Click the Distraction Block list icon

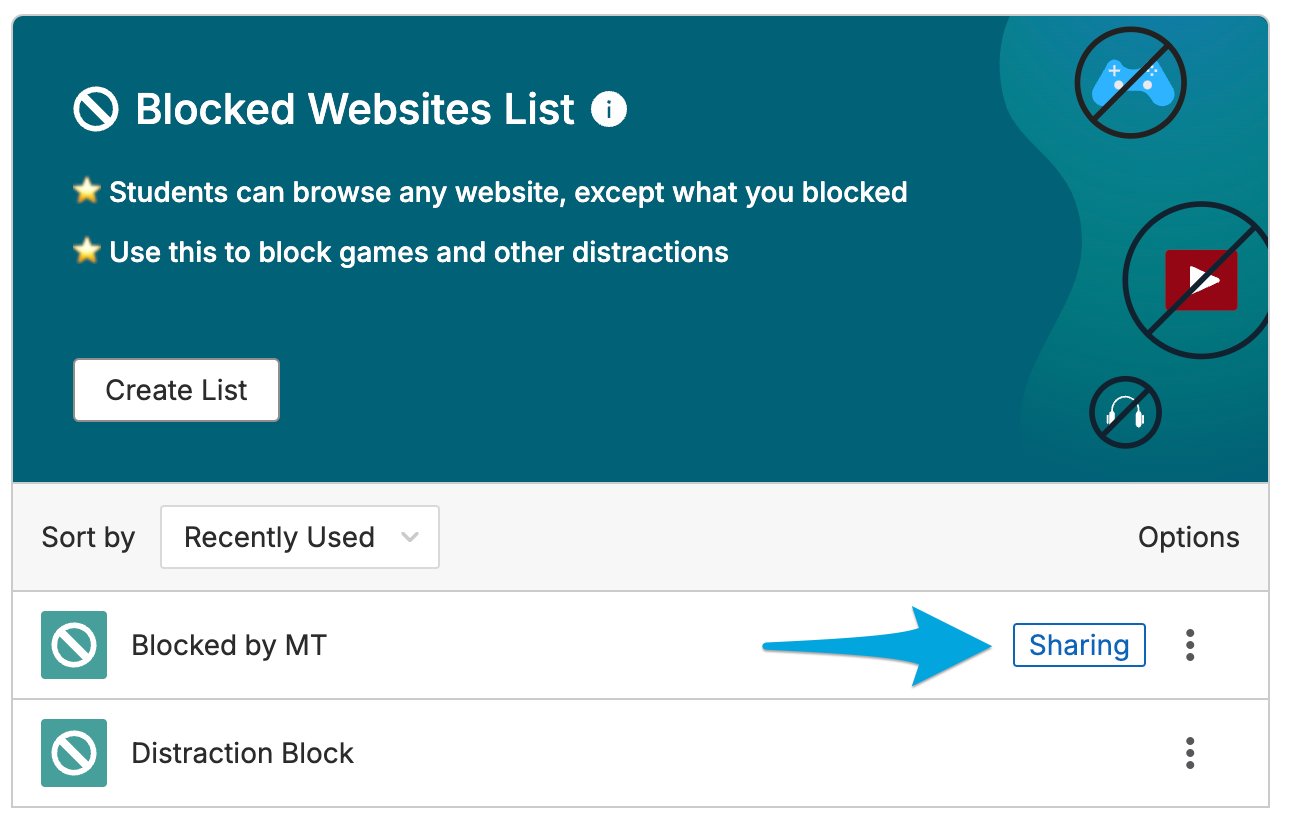coord(74,753)
